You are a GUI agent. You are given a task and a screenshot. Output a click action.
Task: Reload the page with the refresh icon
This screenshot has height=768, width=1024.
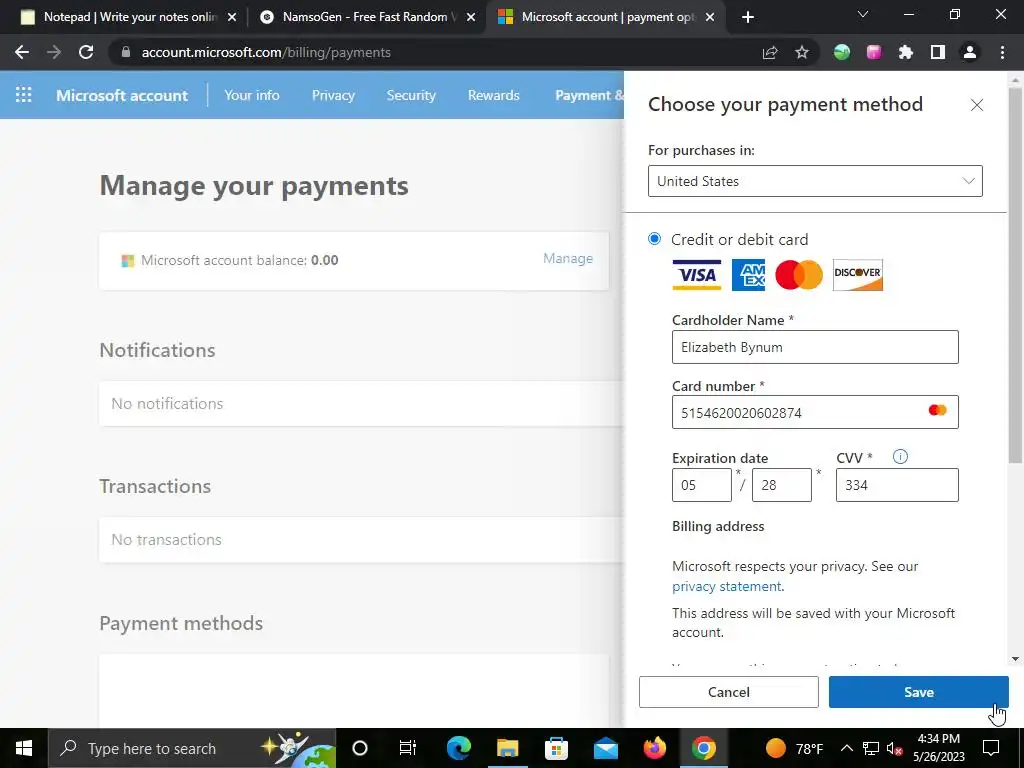point(86,52)
